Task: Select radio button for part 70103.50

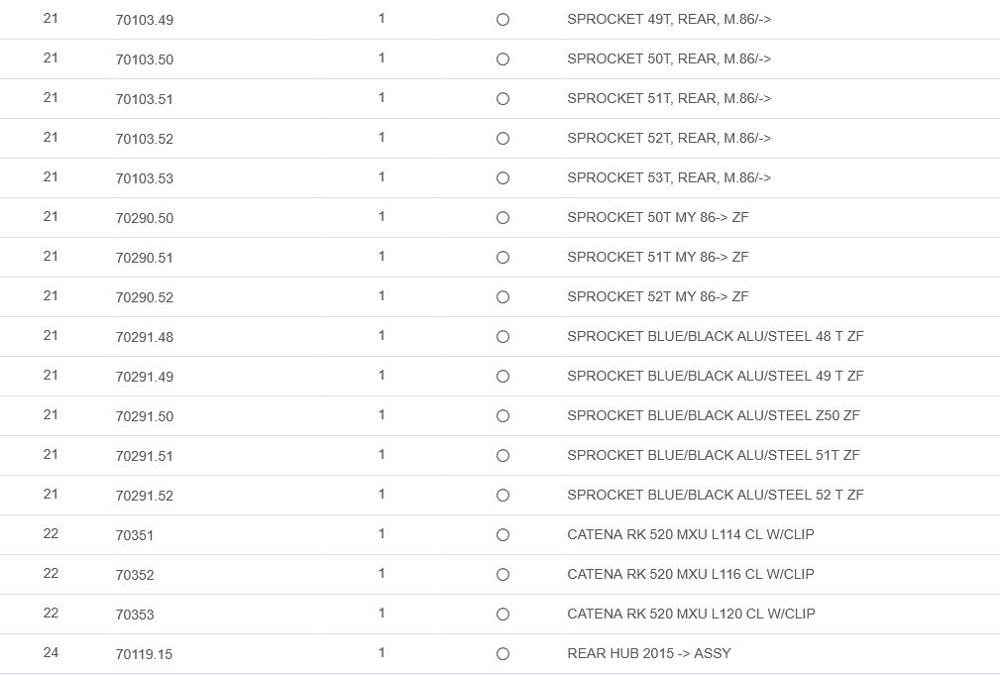Action: (503, 59)
